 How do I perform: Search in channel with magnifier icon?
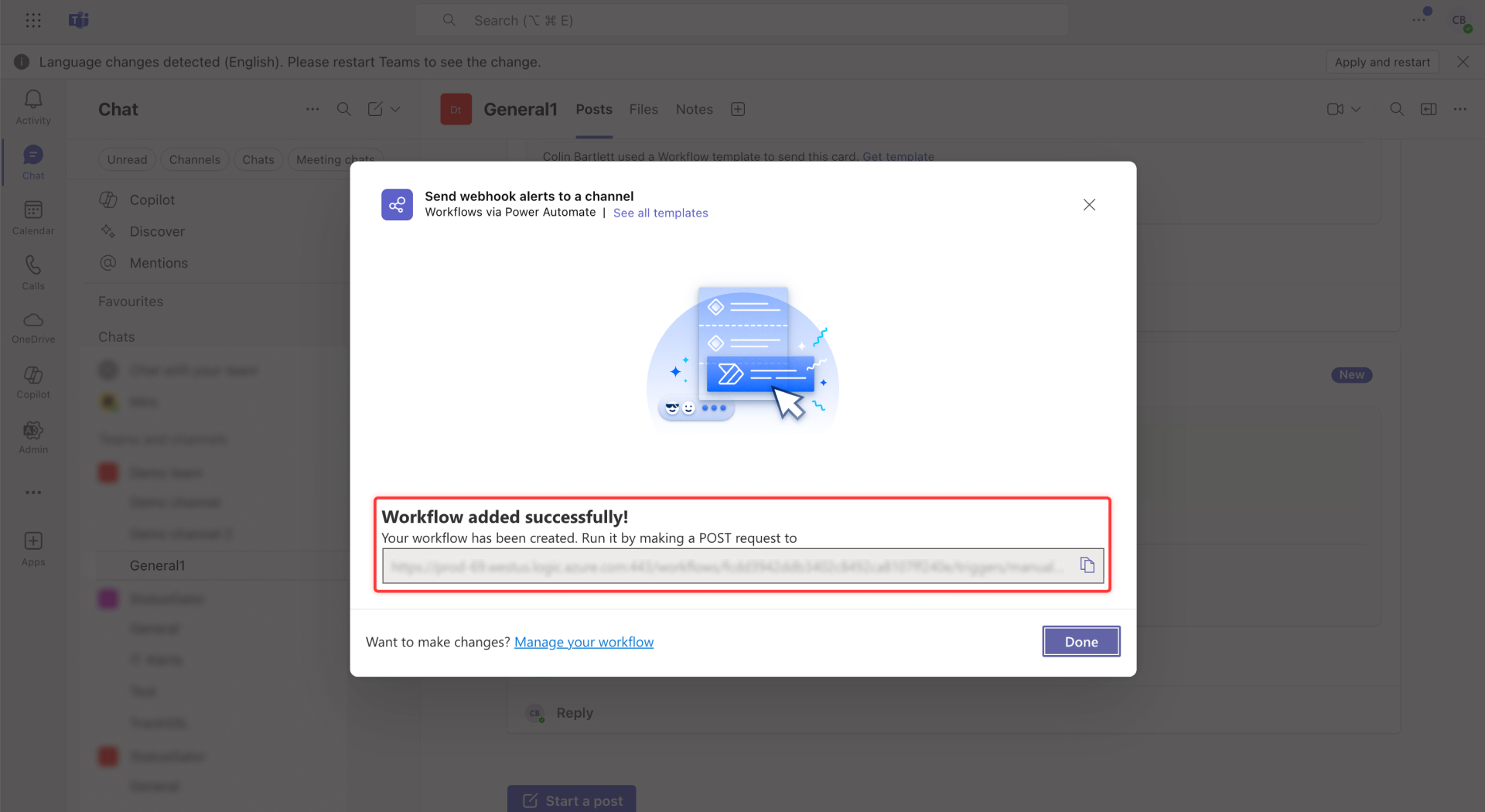tap(1397, 109)
